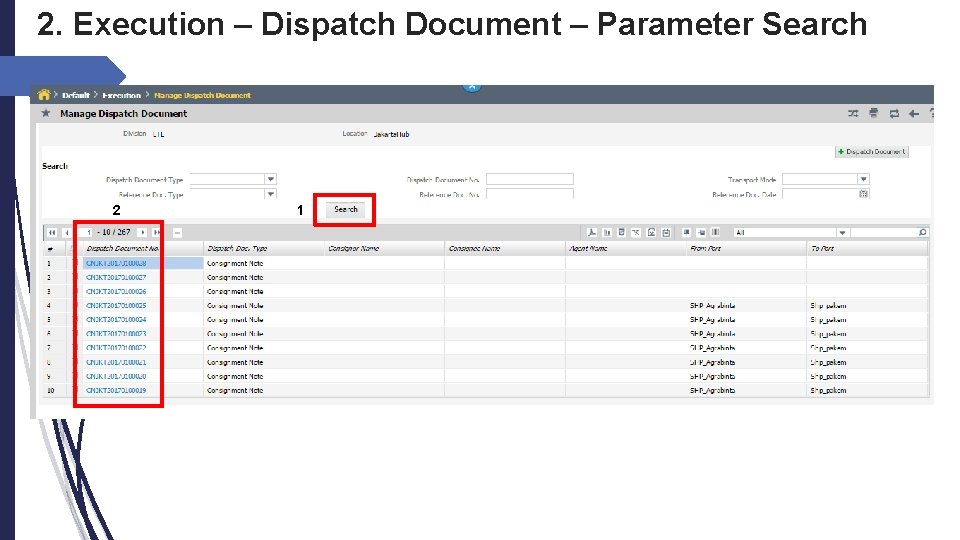Go to the previous grid page
This screenshot has height=540, width=960.
point(66,233)
